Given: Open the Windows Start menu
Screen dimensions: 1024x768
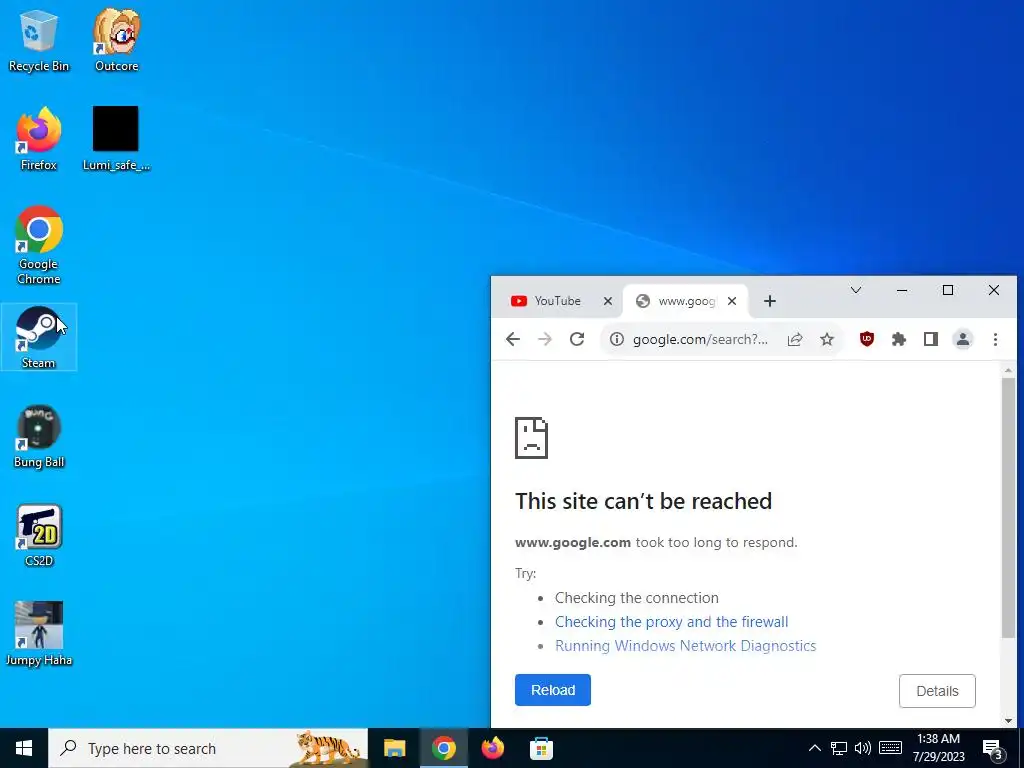Looking at the screenshot, I should coord(24,748).
